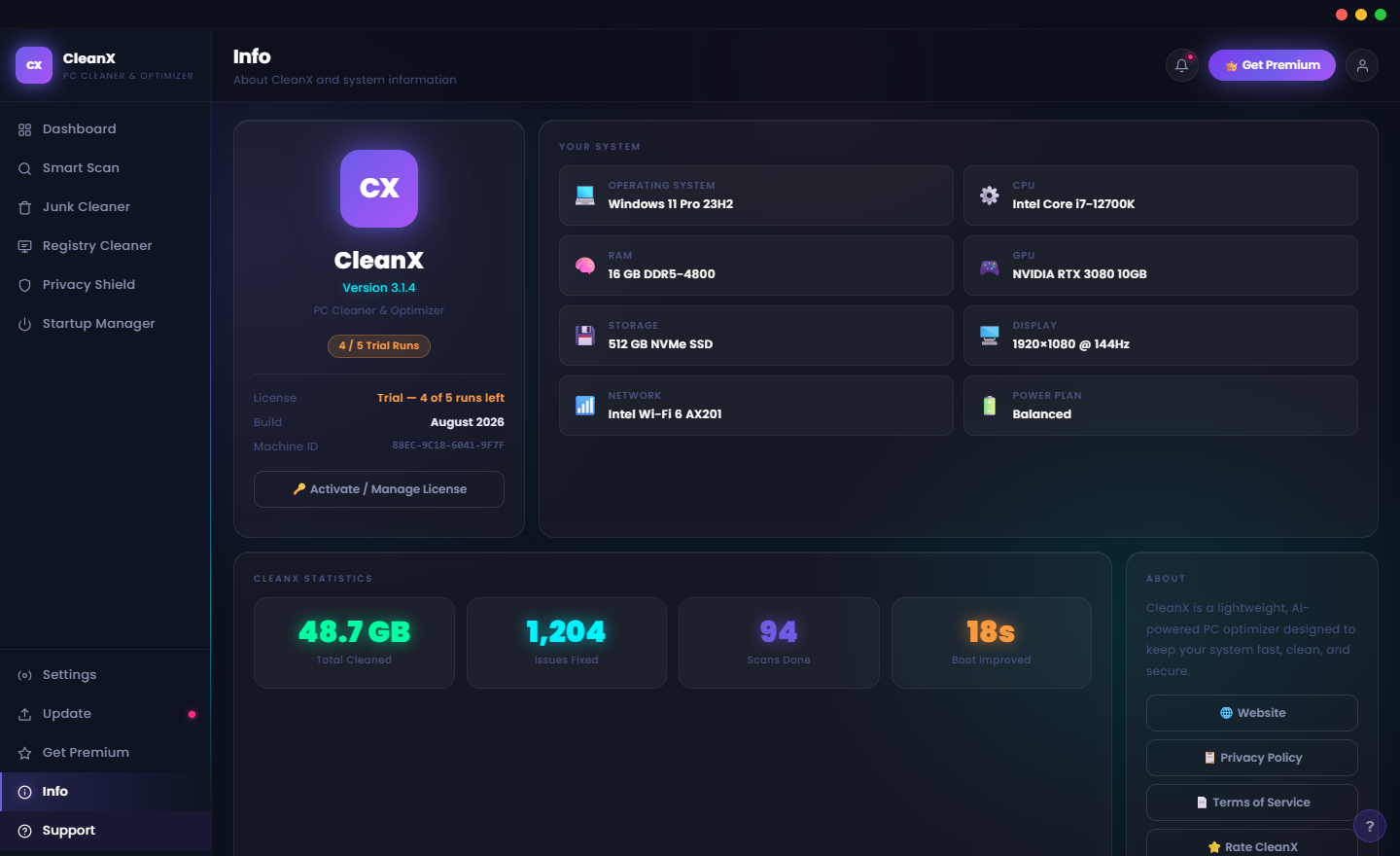Click the CPU gear icon

click(x=990, y=196)
